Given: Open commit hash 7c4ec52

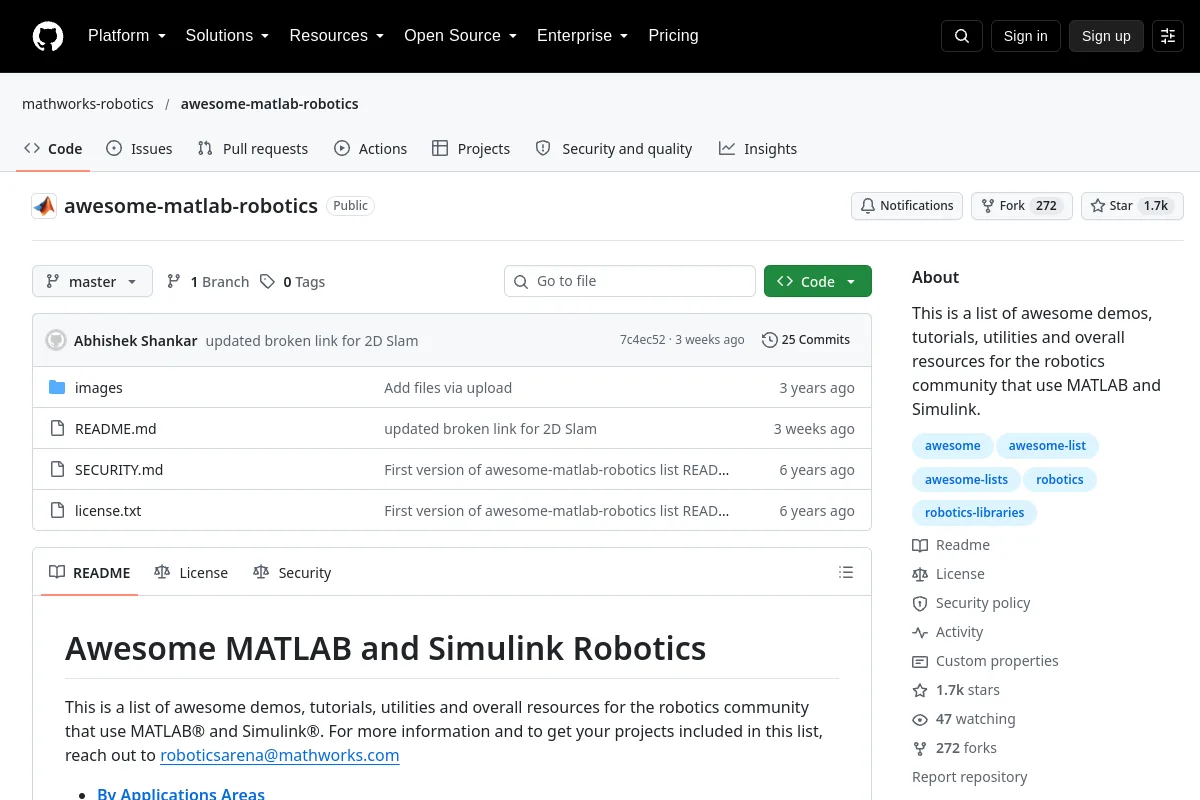Looking at the screenshot, I should click(x=642, y=340).
